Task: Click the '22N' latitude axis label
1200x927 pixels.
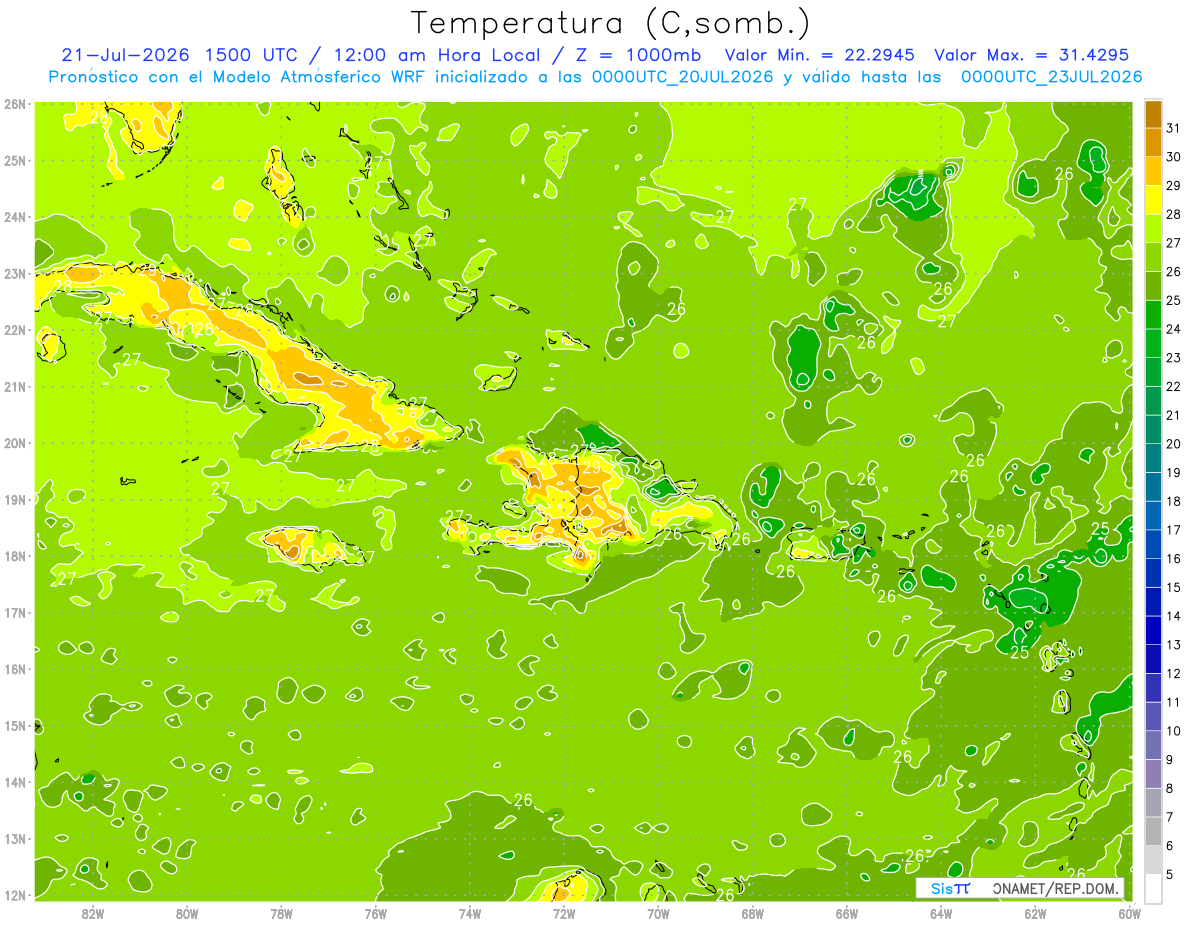Action: [15, 330]
